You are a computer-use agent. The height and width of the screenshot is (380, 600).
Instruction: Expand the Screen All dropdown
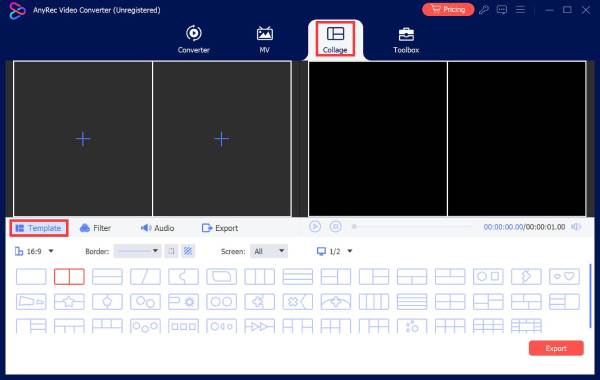[269, 251]
